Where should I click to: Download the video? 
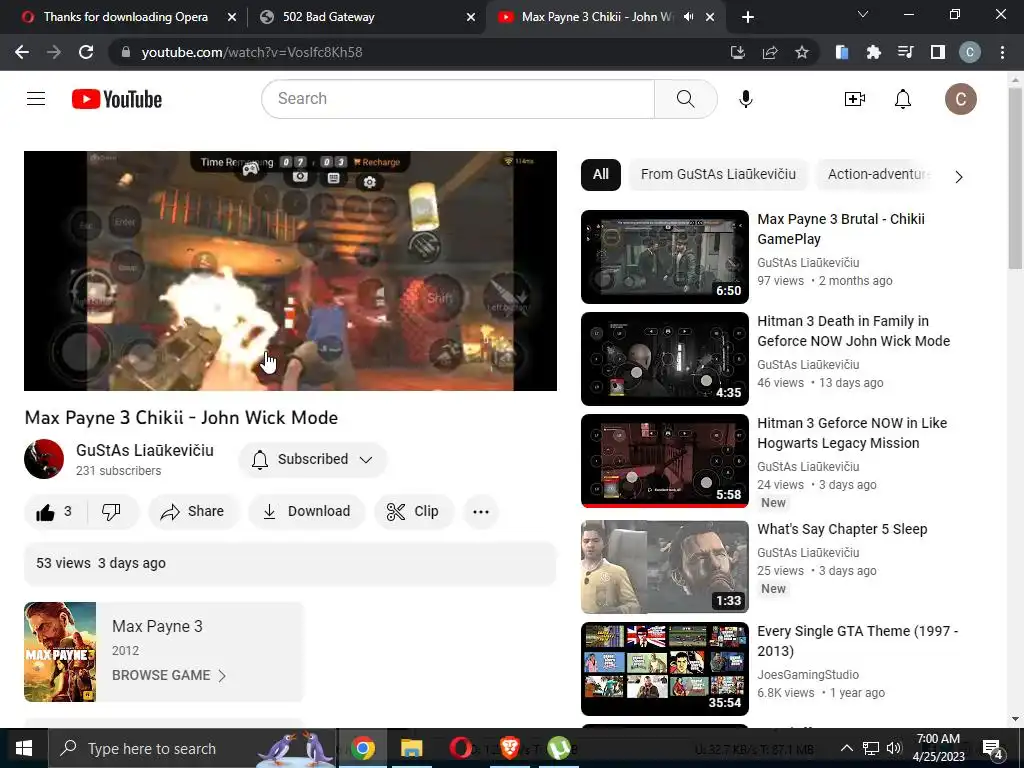306,511
